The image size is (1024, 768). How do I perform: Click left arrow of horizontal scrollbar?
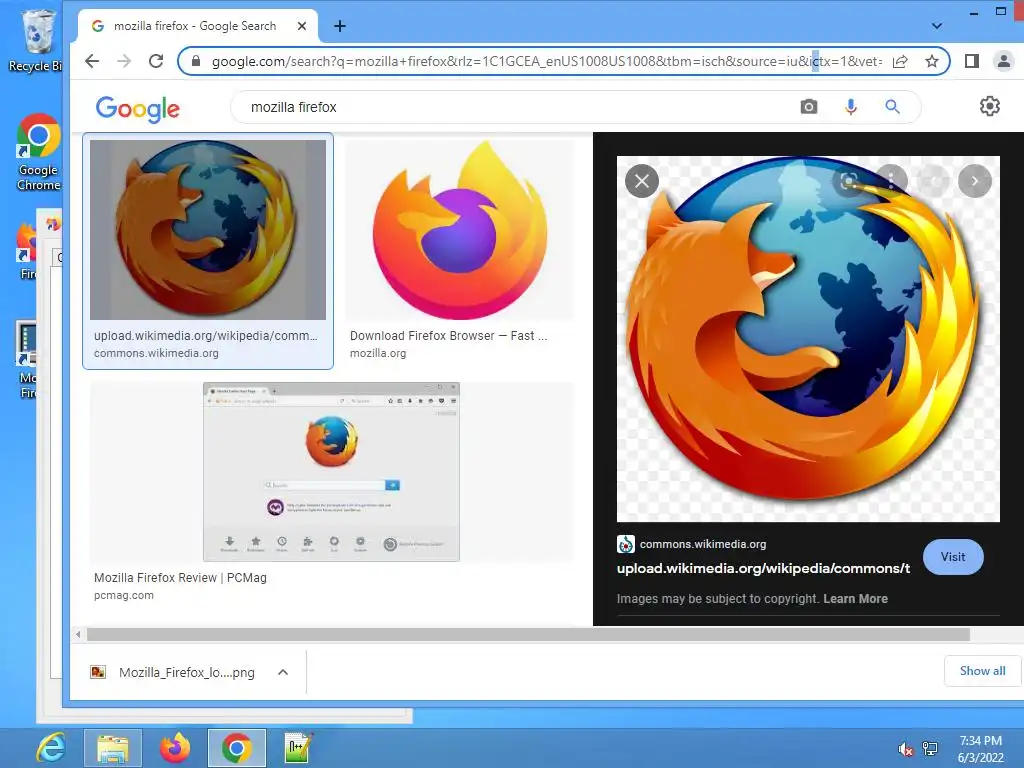(78, 635)
